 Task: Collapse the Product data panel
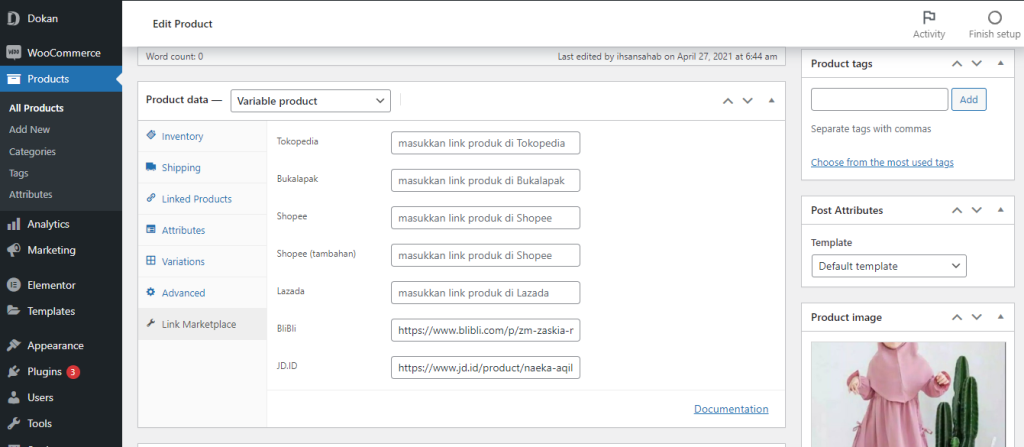click(771, 101)
